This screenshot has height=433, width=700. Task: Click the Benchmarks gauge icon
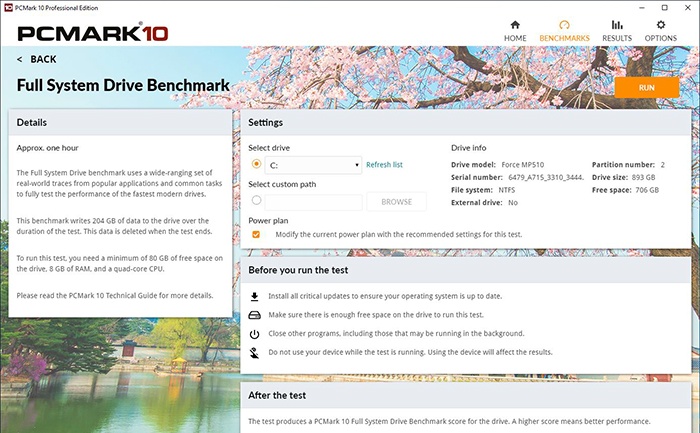click(564, 25)
